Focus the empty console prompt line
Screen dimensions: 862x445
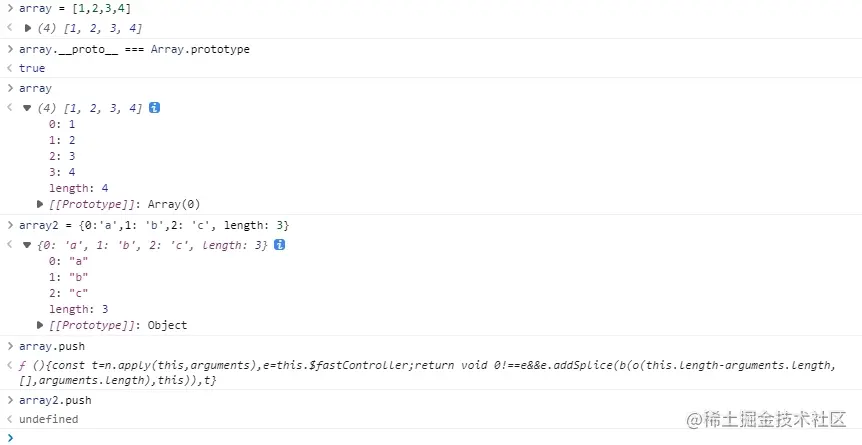(x=400, y=437)
